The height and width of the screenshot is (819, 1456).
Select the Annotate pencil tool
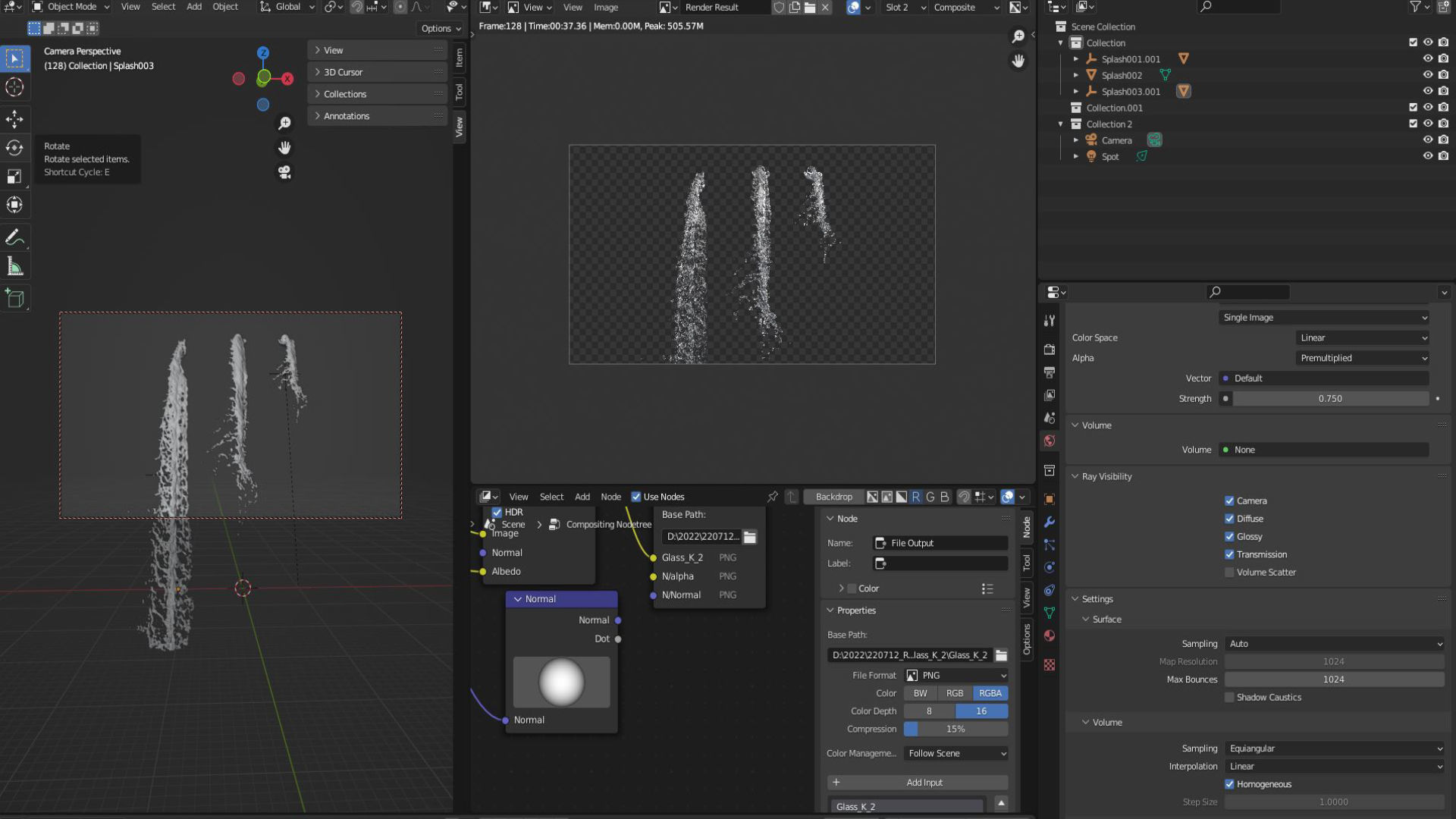[14, 238]
